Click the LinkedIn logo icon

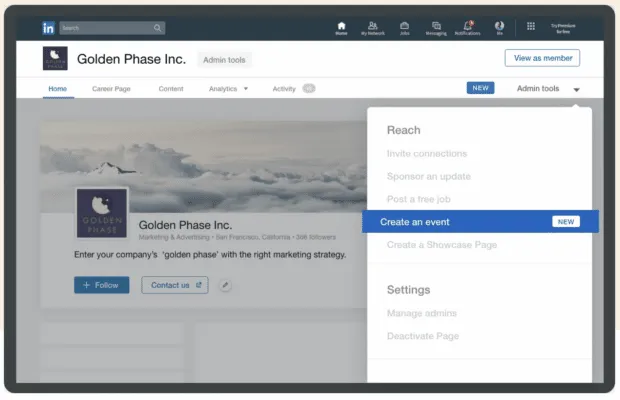(x=48, y=28)
